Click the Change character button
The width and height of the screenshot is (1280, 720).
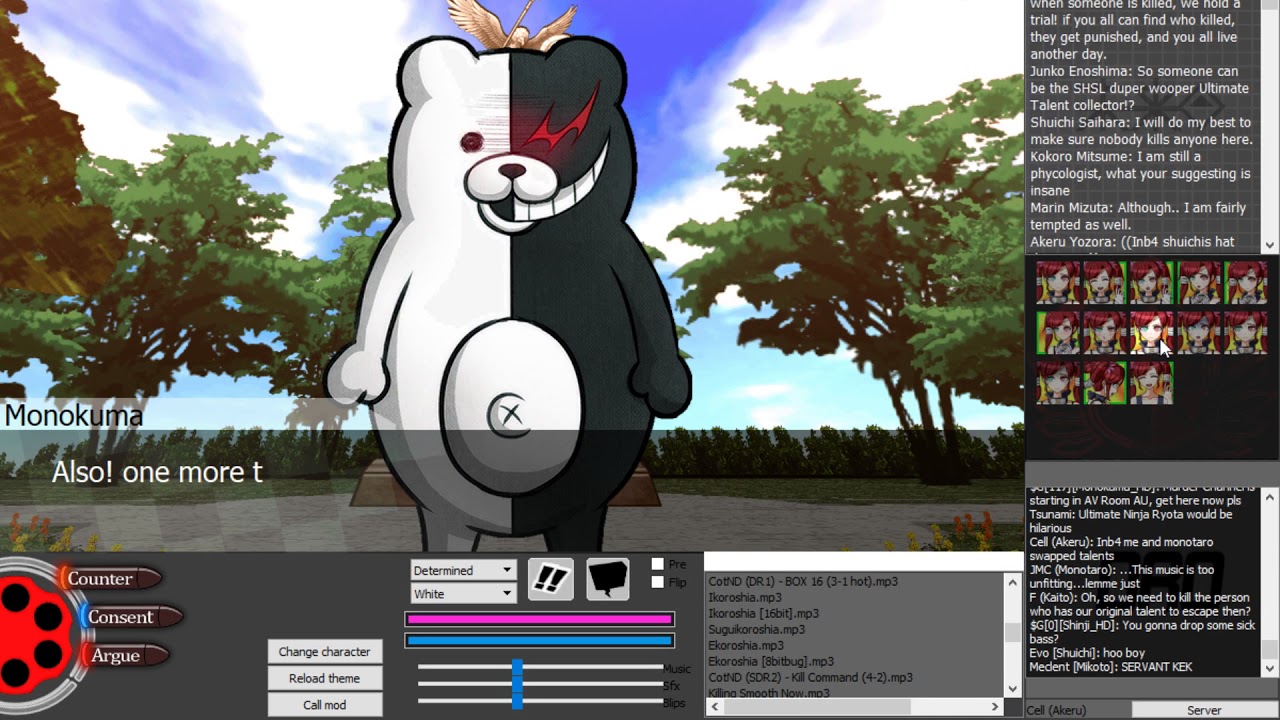[324, 652]
